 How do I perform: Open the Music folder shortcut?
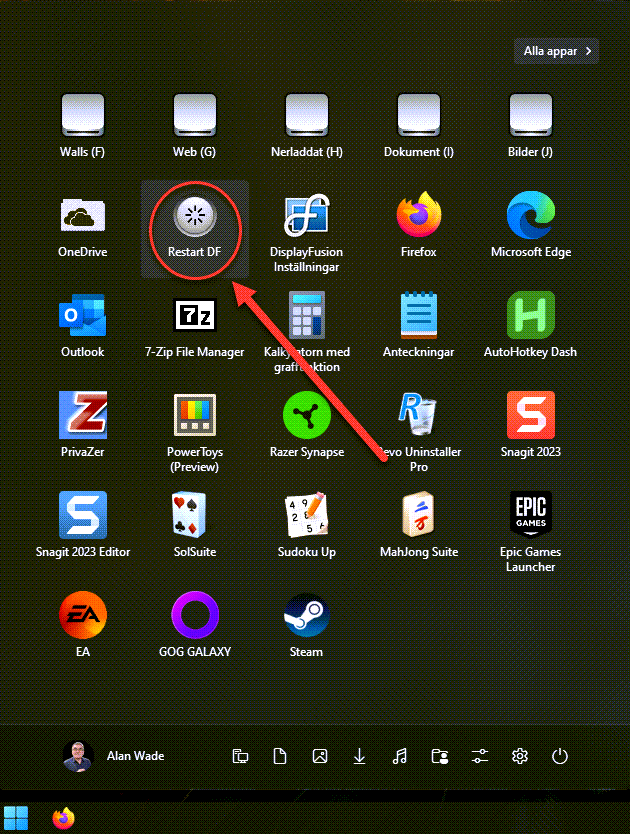click(399, 756)
